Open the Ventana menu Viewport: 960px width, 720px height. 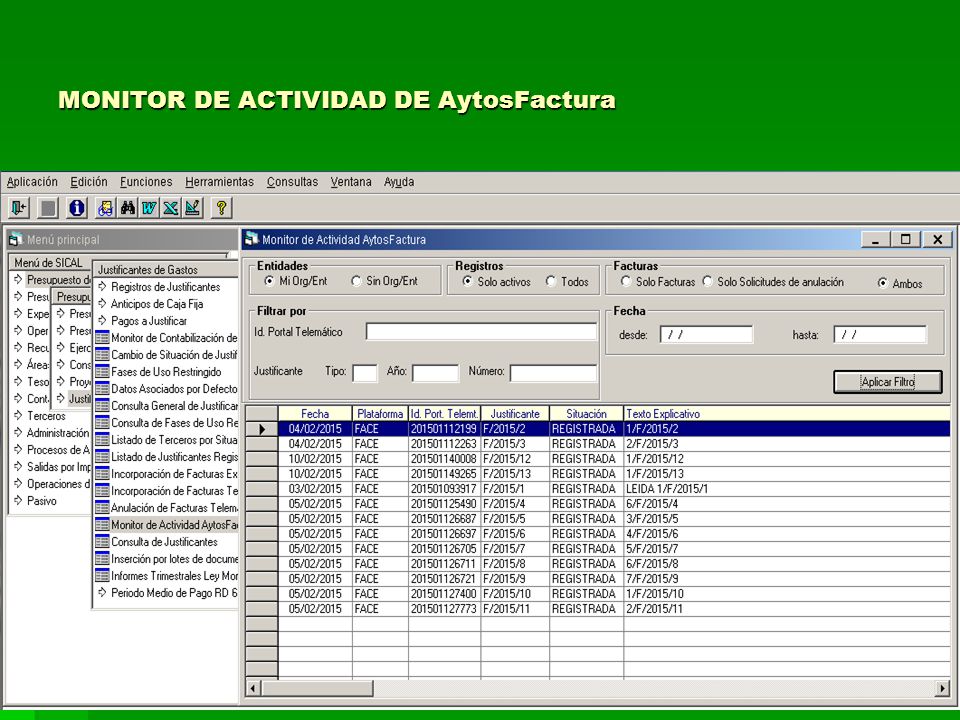pos(351,182)
